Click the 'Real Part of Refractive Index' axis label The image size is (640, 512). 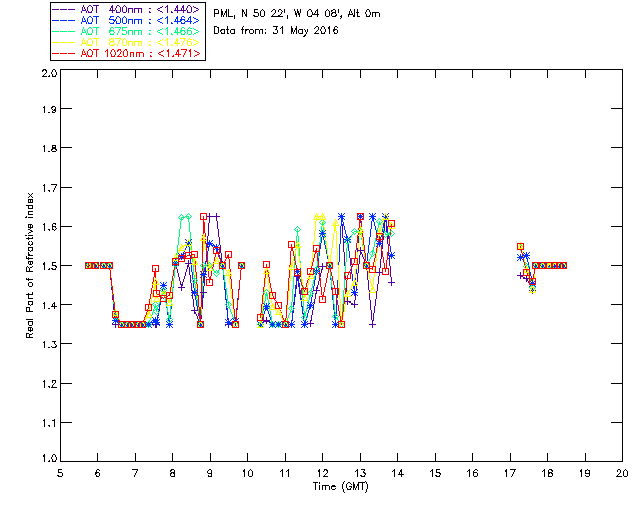click(29, 265)
